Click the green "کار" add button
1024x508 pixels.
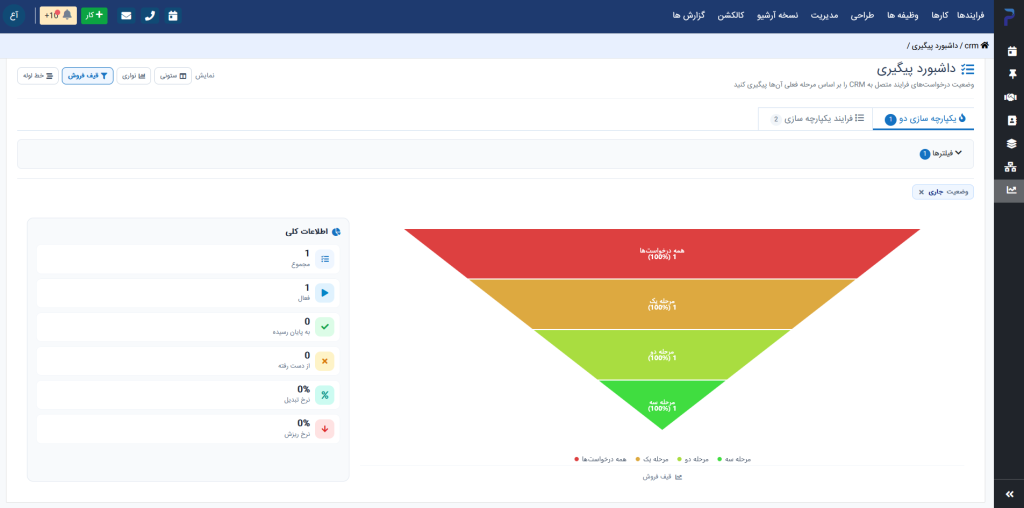tap(94, 16)
